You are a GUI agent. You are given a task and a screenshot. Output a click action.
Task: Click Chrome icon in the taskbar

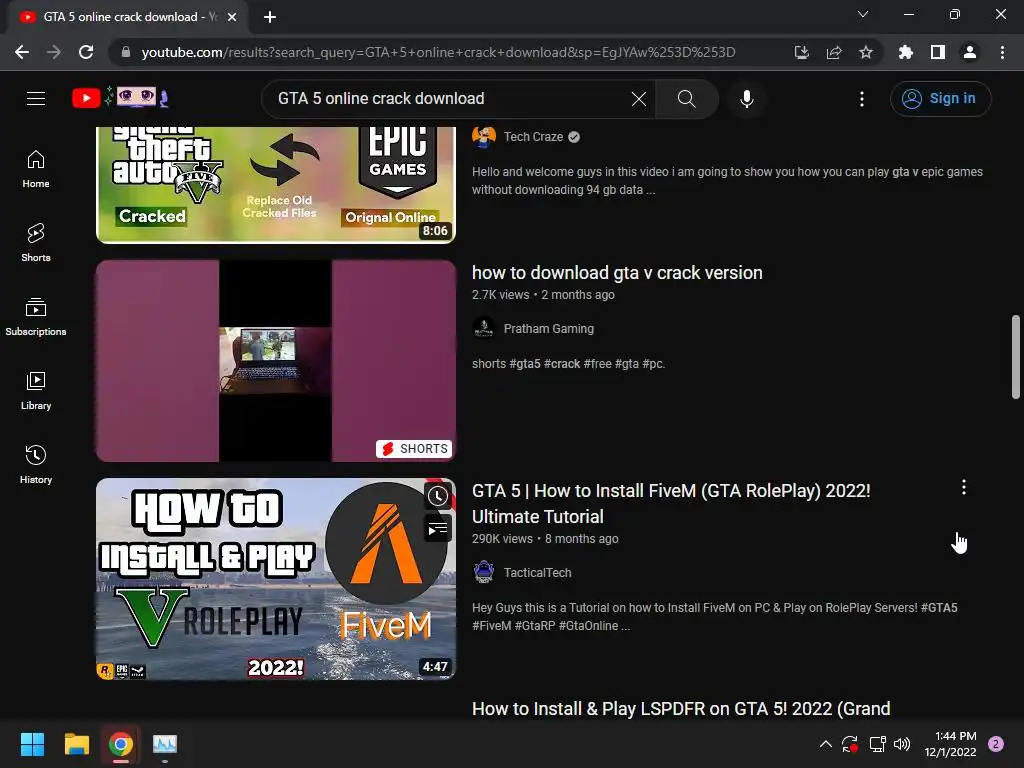coord(121,744)
